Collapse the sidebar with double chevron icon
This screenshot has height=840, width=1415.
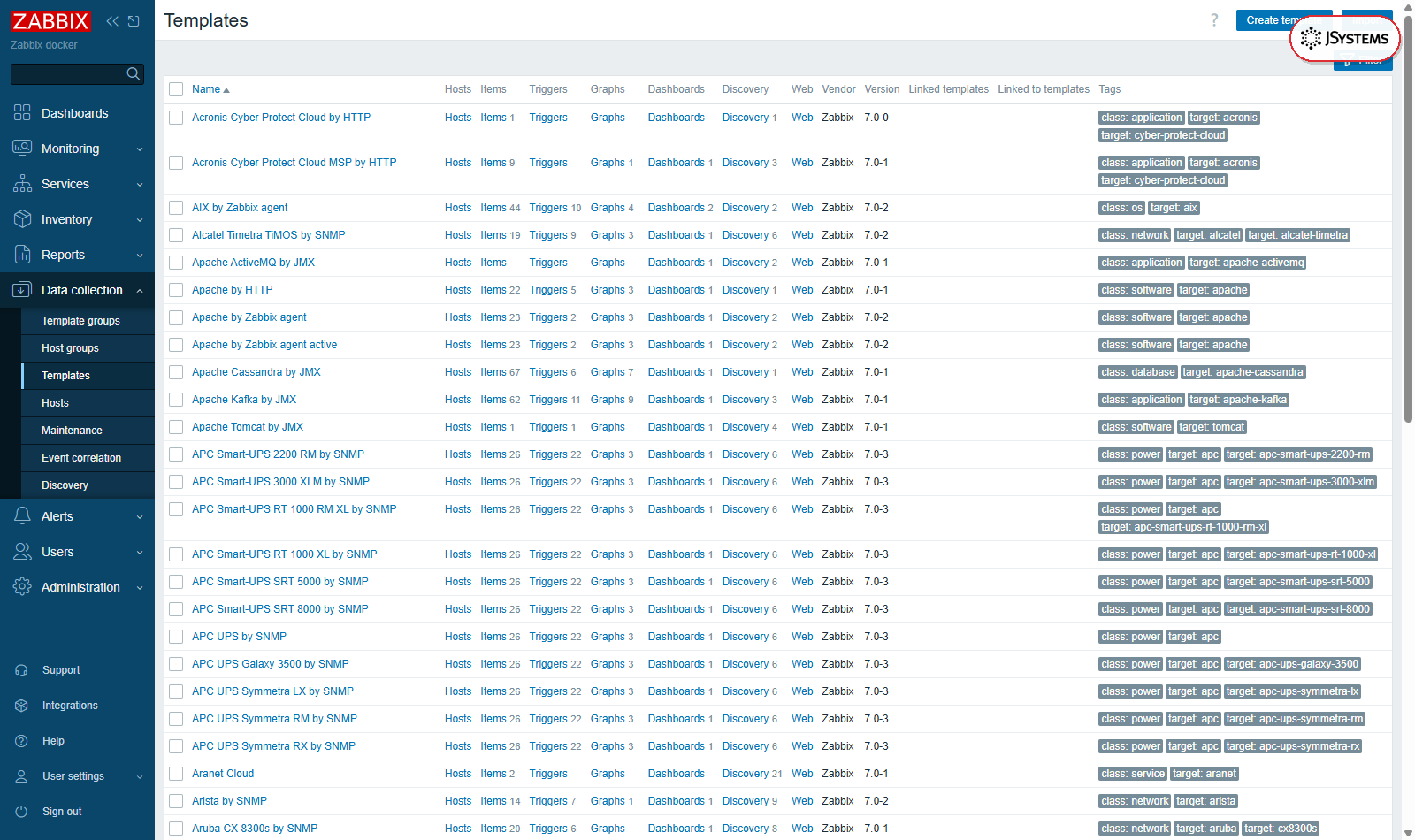tap(112, 21)
